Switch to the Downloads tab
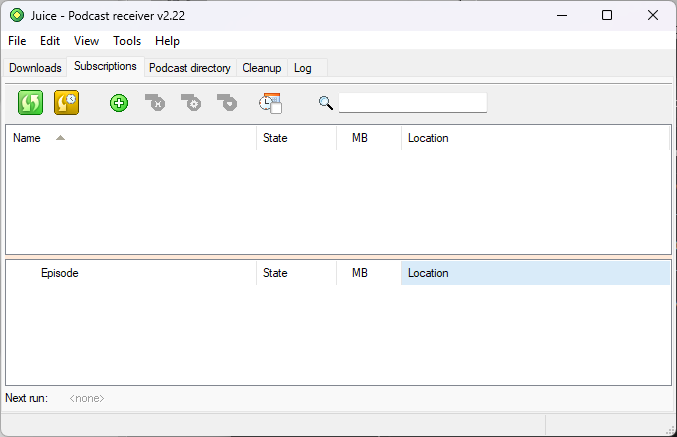 pos(35,68)
